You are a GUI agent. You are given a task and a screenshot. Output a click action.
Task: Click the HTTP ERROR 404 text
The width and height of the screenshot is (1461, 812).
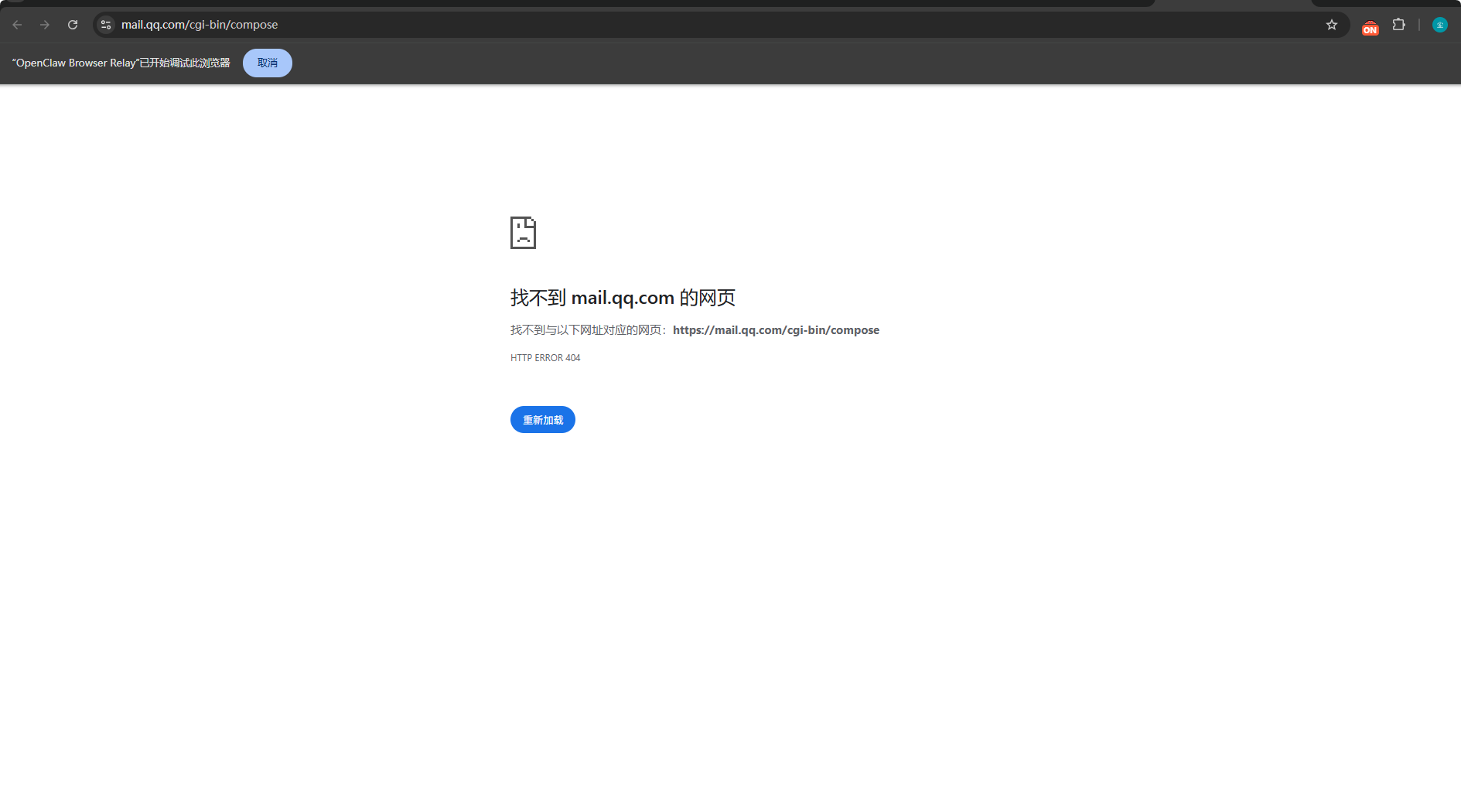(x=544, y=357)
